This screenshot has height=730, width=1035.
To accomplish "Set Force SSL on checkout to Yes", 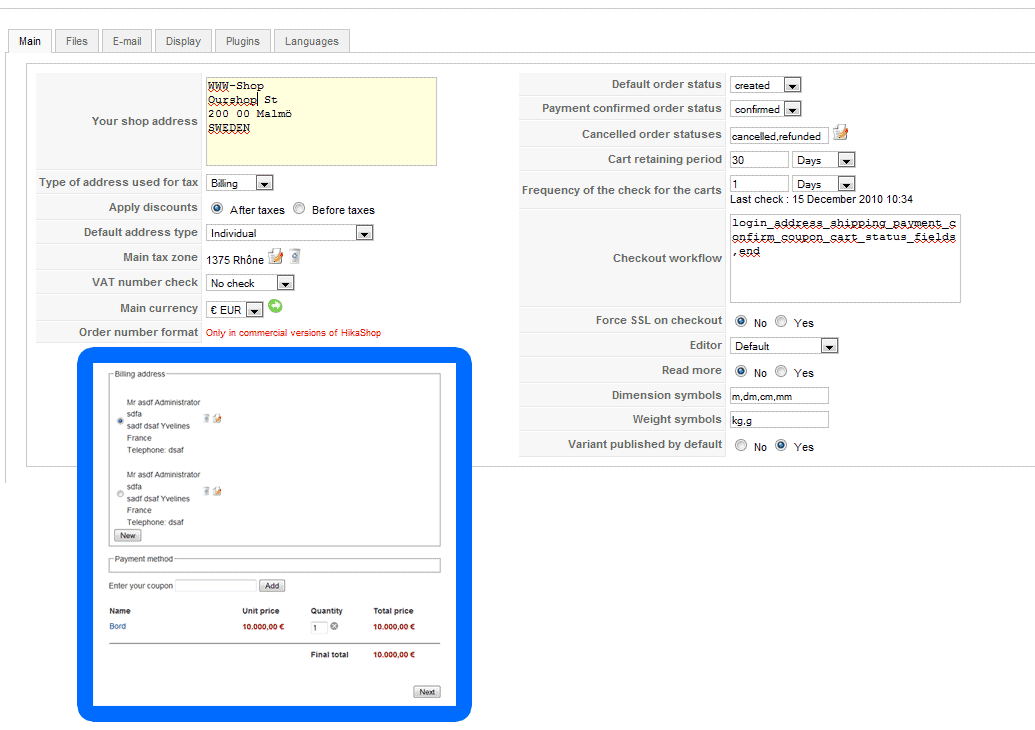I will click(x=781, y=321).
